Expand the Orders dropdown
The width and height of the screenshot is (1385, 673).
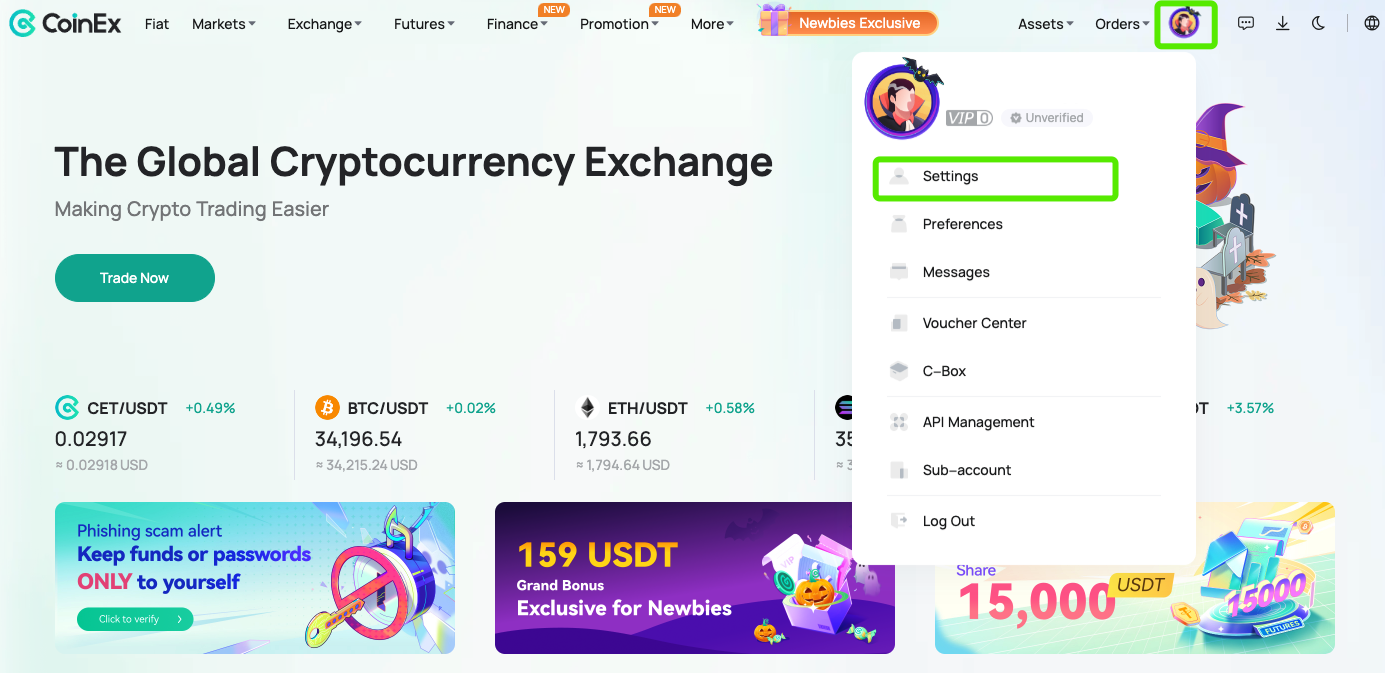(x=1122, y=24)
